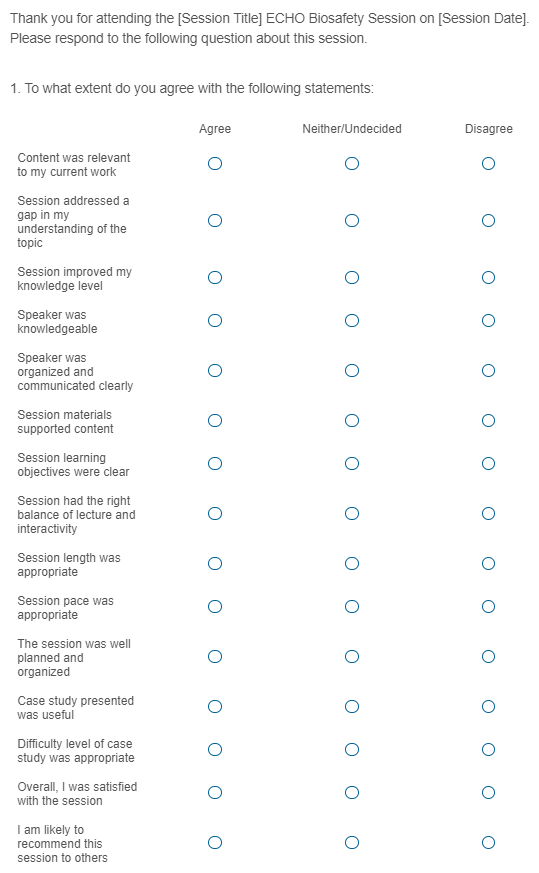Mark Disagree for learning objectives were clear
This screenshot has width=539, height=873.
tap(488, 464)
